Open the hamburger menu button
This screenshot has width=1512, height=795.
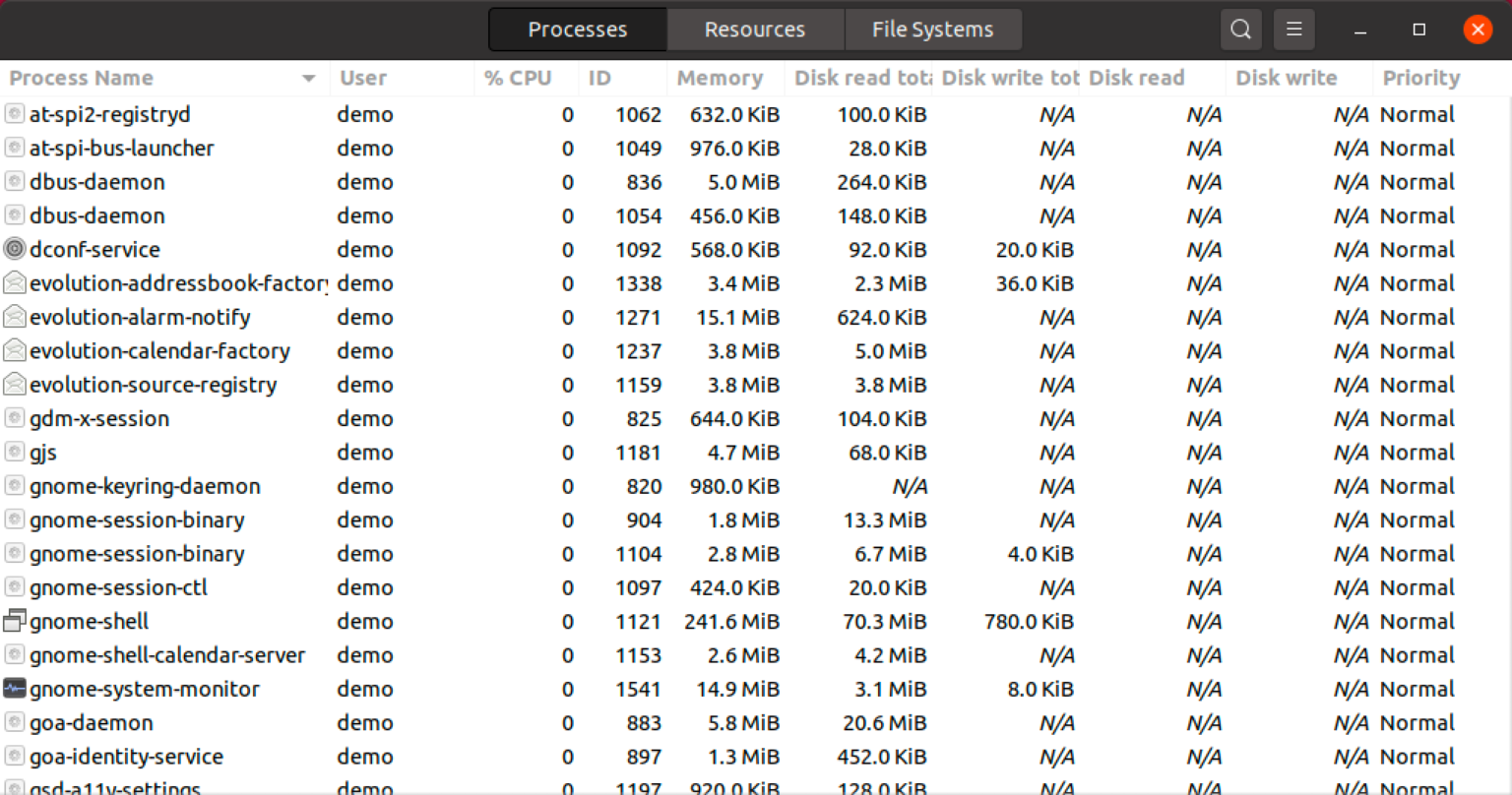(x=1294, y=30)
